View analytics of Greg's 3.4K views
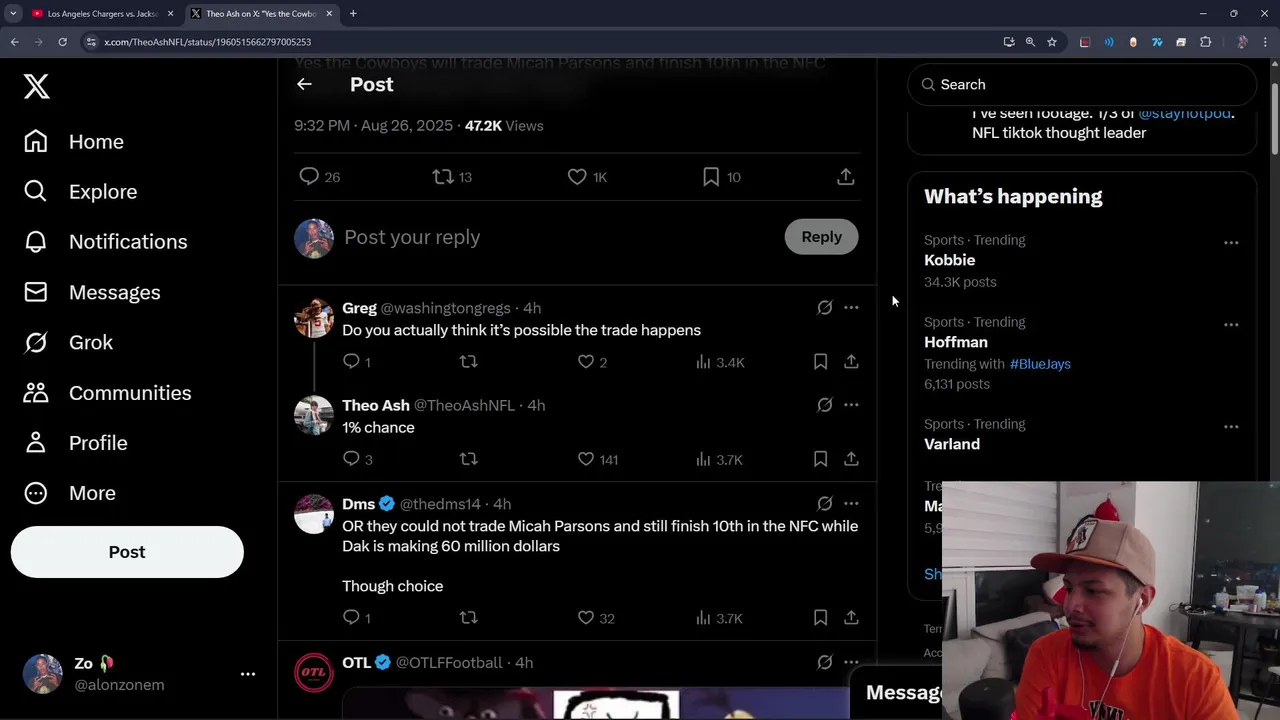Image resolution: width=1280 pixels, height=720 pixels. pyautogui.click(x=720, y=362)
